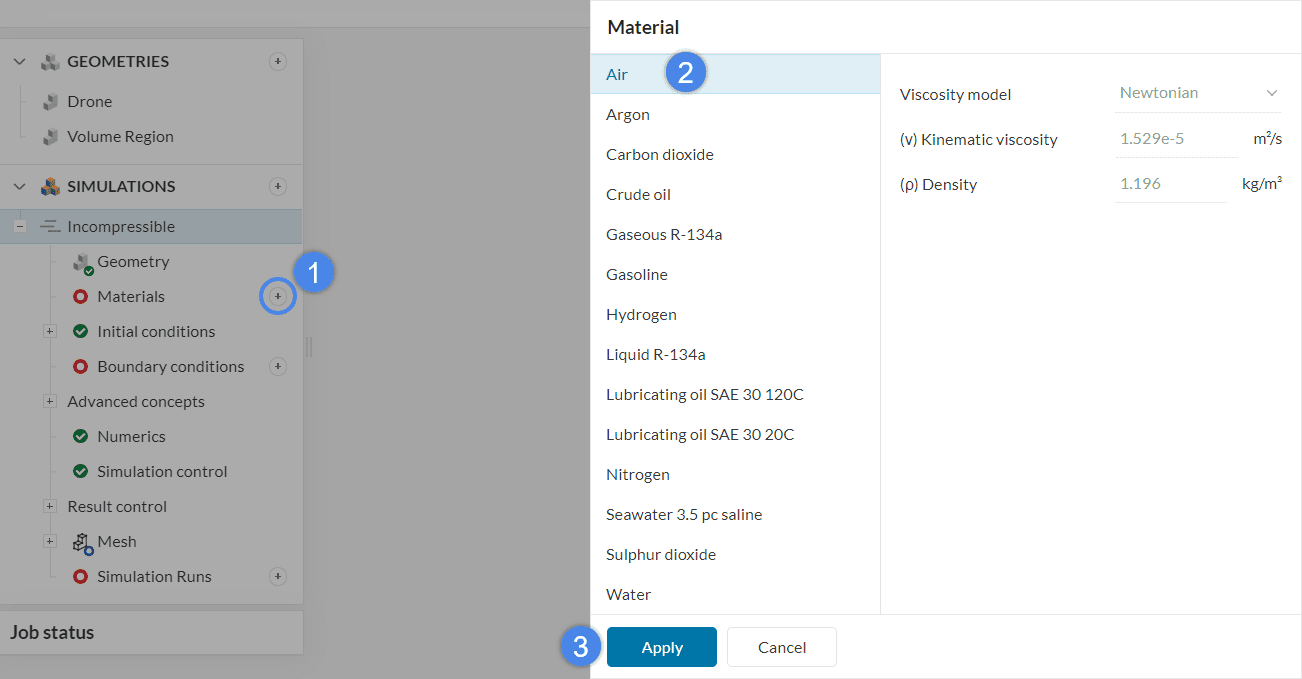This screenshot has height=679, width=1302.
Task: Click the Kinematic viscosity value field
Action: [1175, 139]
